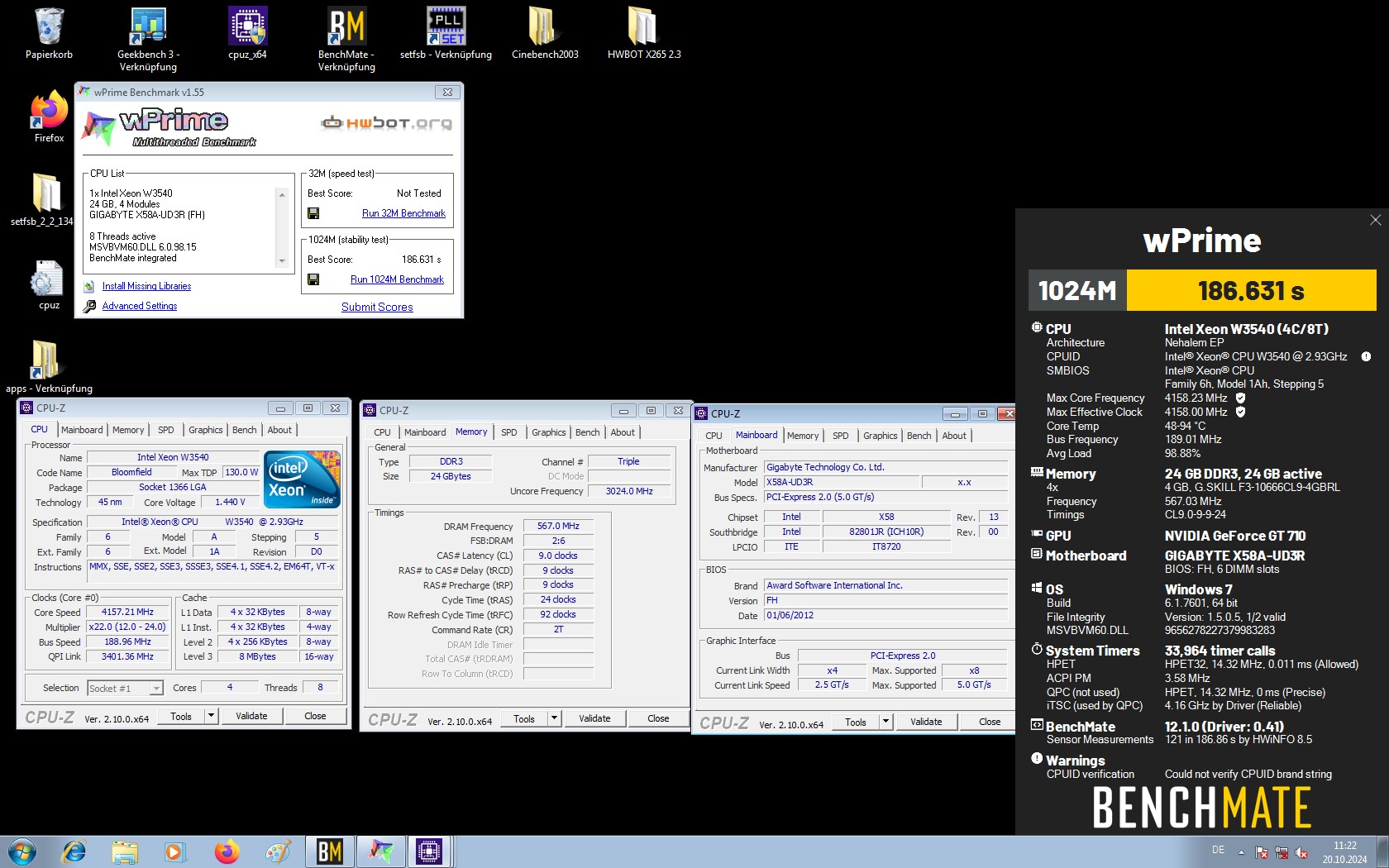Click Install Missing Libraries link
Screen dimensions: 1389x868
click(x=146, y=286)
